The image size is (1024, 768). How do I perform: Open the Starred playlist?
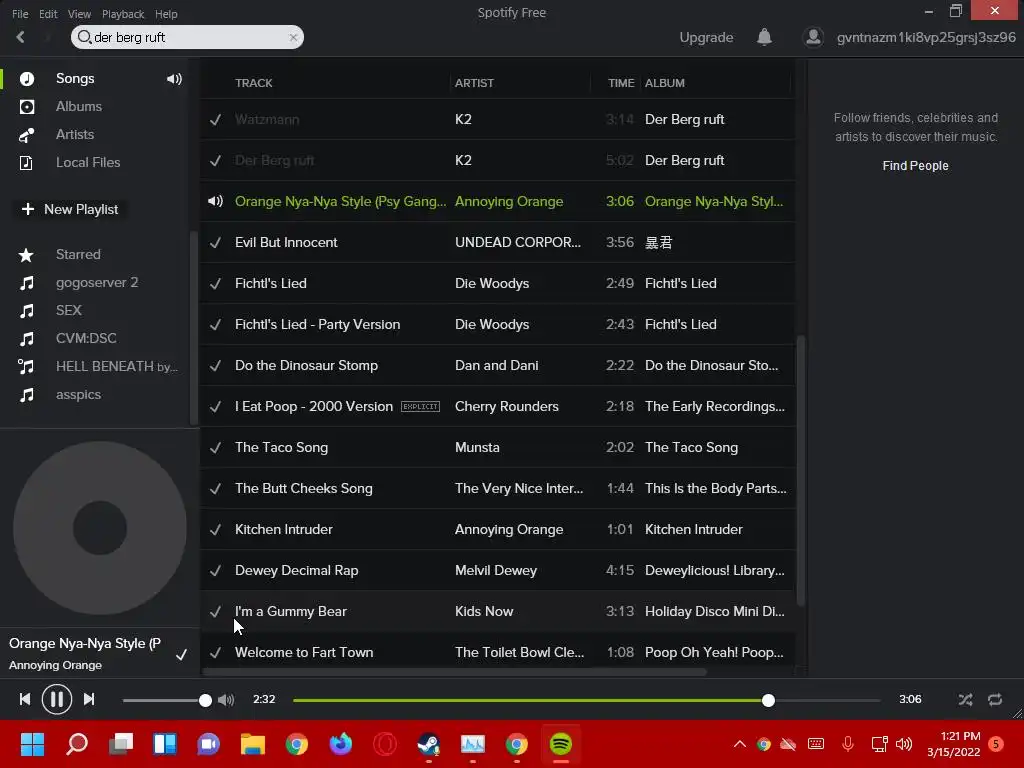pos(78,255)
